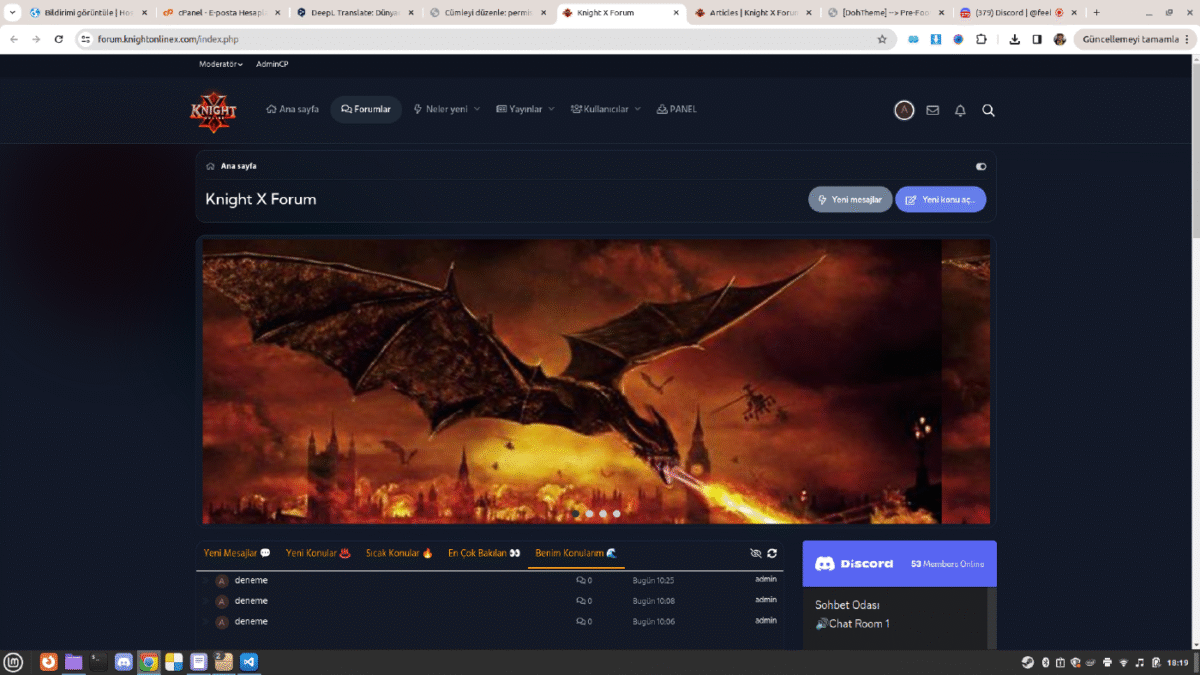Viewport: 1200px width, 675px height.
Task: Click the Yeni konu aç button
Action: (x=940, y=200)
